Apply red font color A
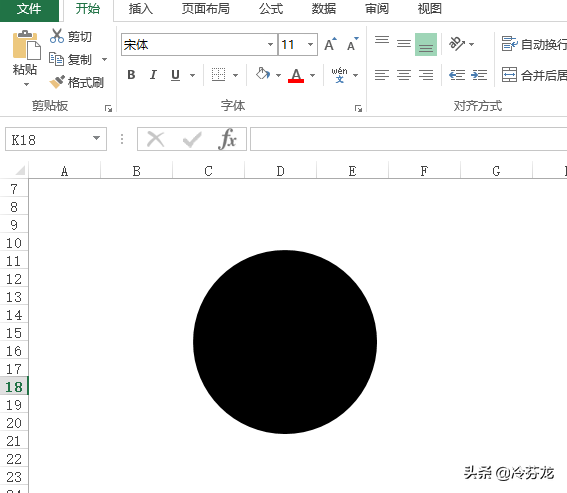The height and width of the screenshot is (493, 567). point(296,75)
